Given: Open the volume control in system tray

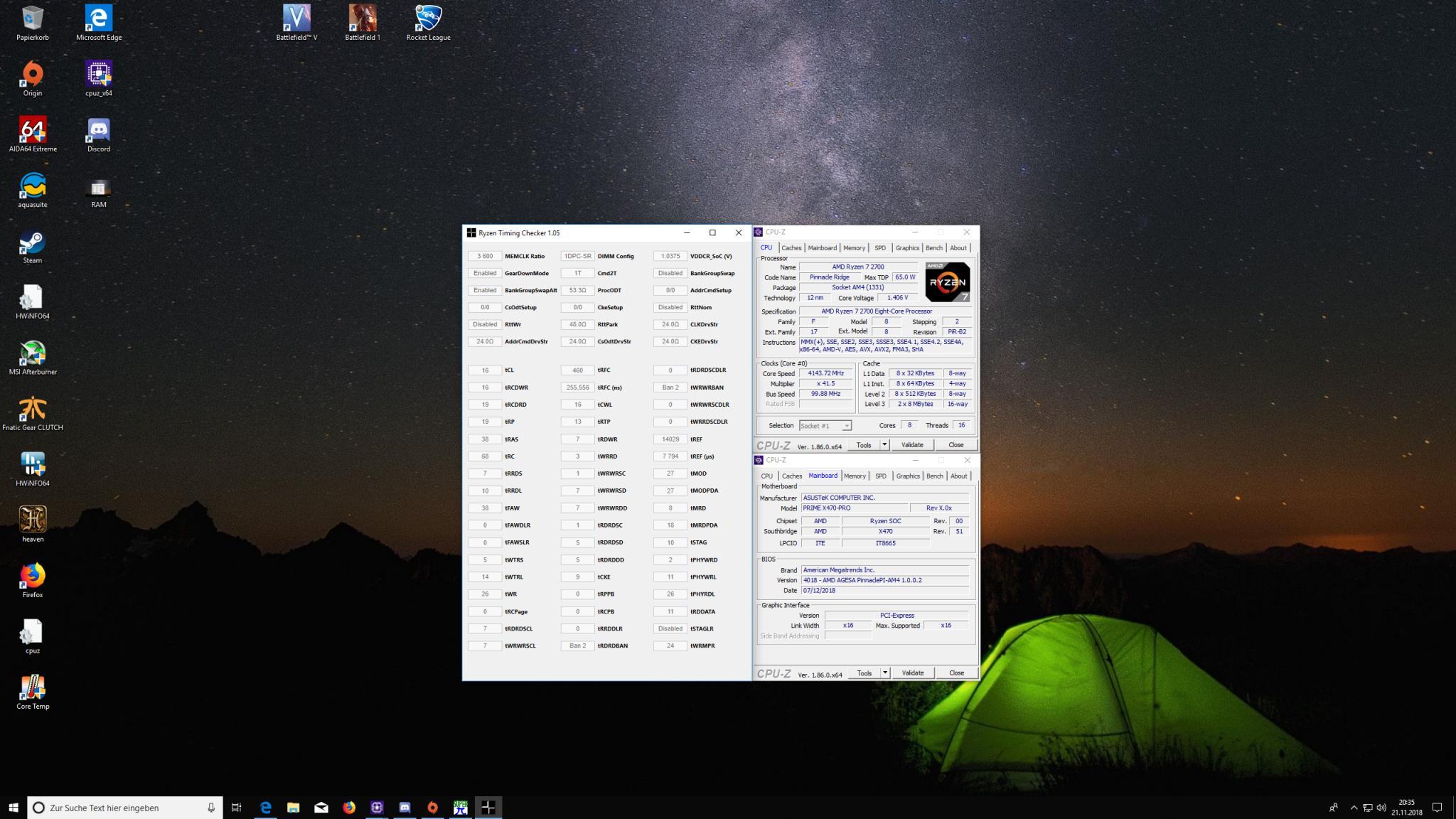Looking at the screenshot, I should 1381,807.
